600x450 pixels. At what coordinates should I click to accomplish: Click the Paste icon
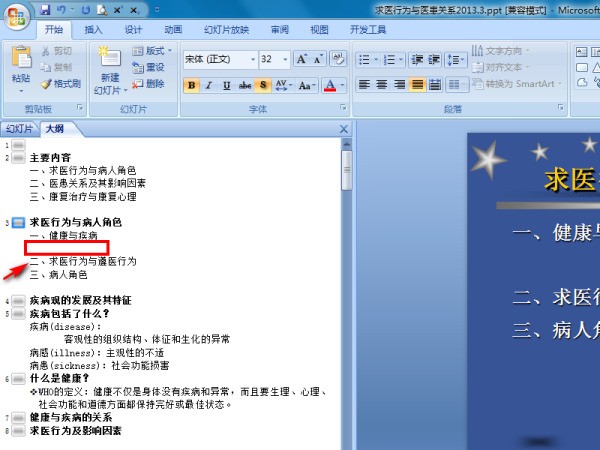tap(21, 57)
